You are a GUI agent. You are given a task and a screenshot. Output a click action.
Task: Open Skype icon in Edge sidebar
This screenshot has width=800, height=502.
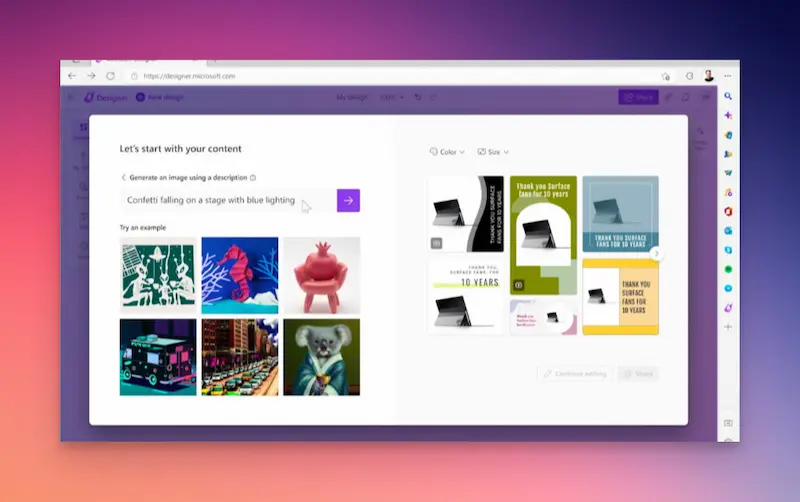(x=728, y=250)
